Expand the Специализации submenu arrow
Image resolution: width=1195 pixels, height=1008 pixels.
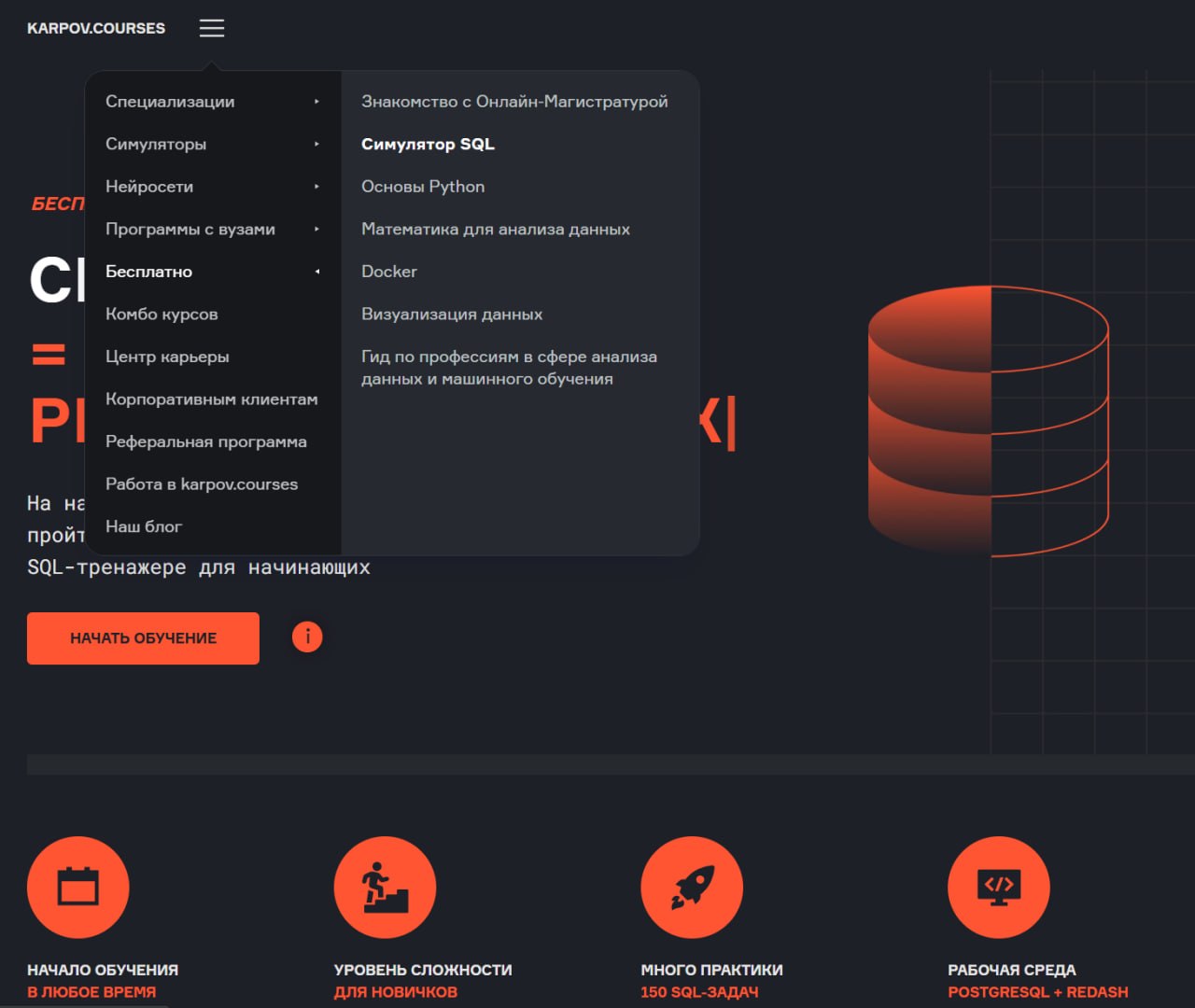[x=316, y=102]
